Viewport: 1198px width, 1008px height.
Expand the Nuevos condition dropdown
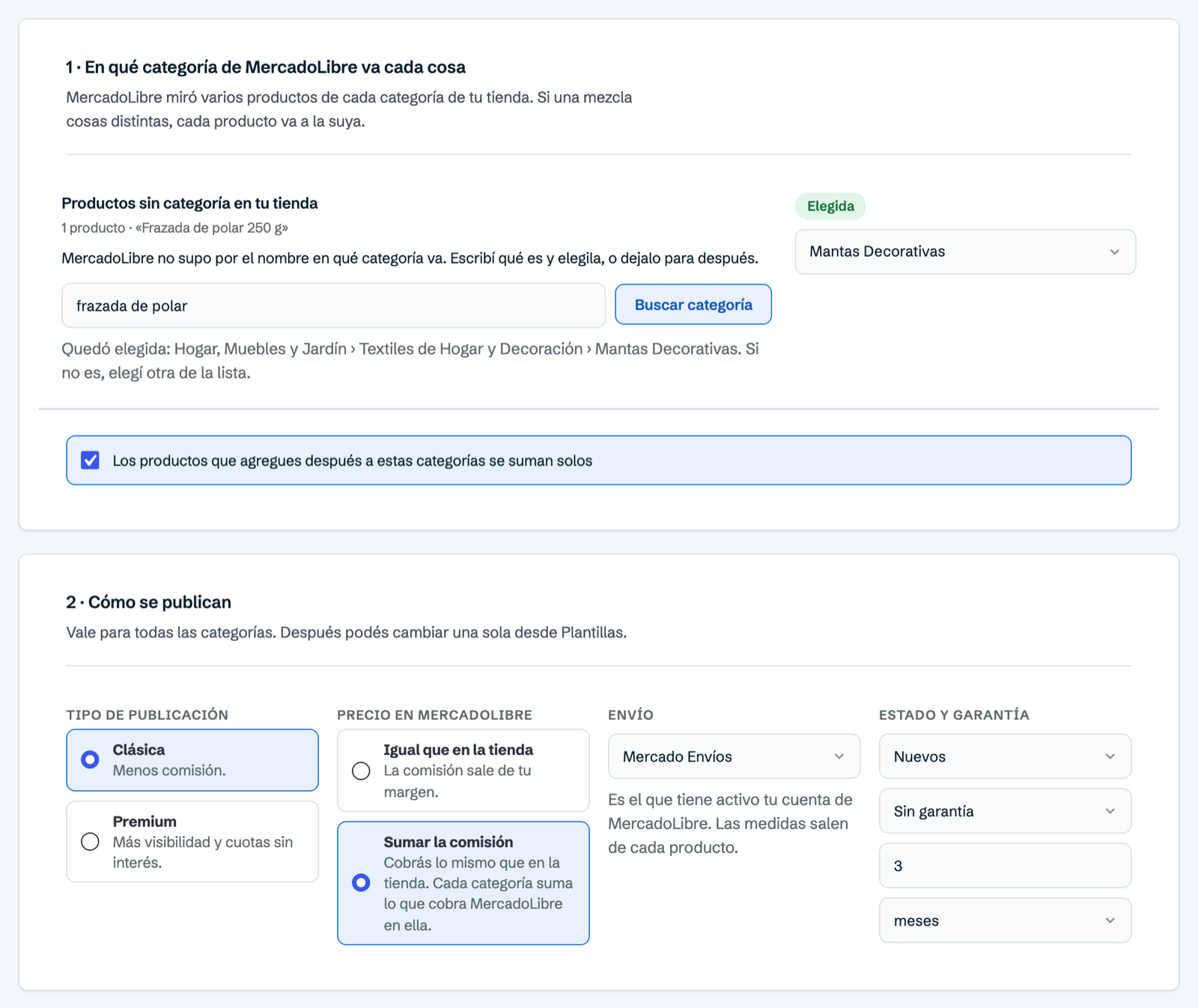tap(1005, 756)
